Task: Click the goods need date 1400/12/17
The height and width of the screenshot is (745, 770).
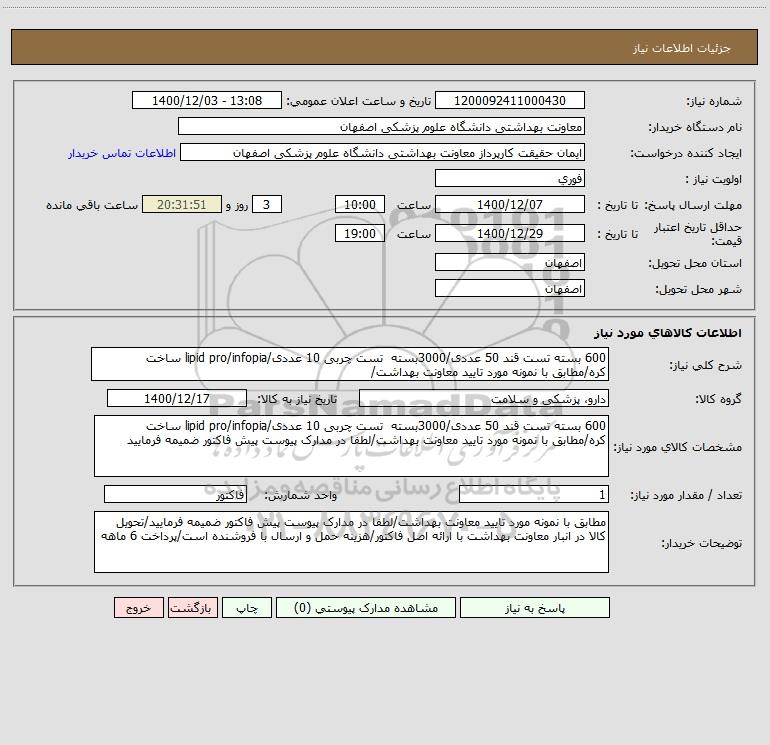Action: (x=177, y=398)
